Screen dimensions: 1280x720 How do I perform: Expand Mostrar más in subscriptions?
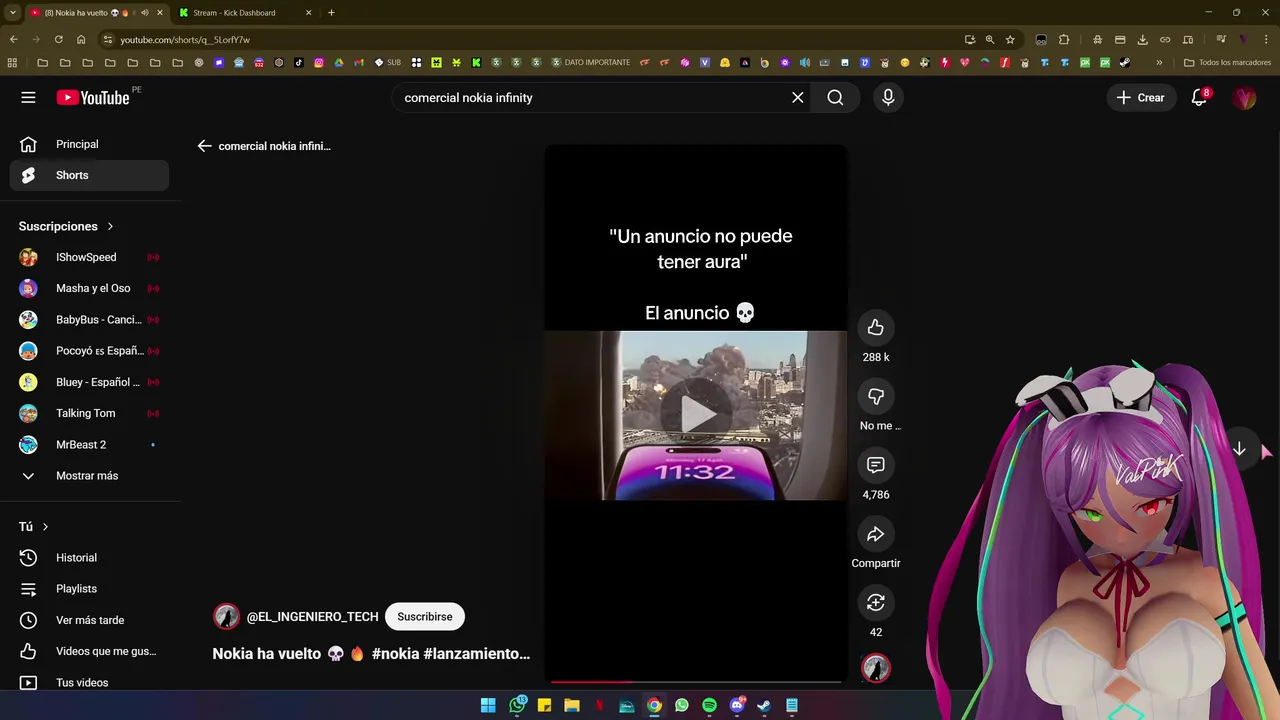click(90, 475)
